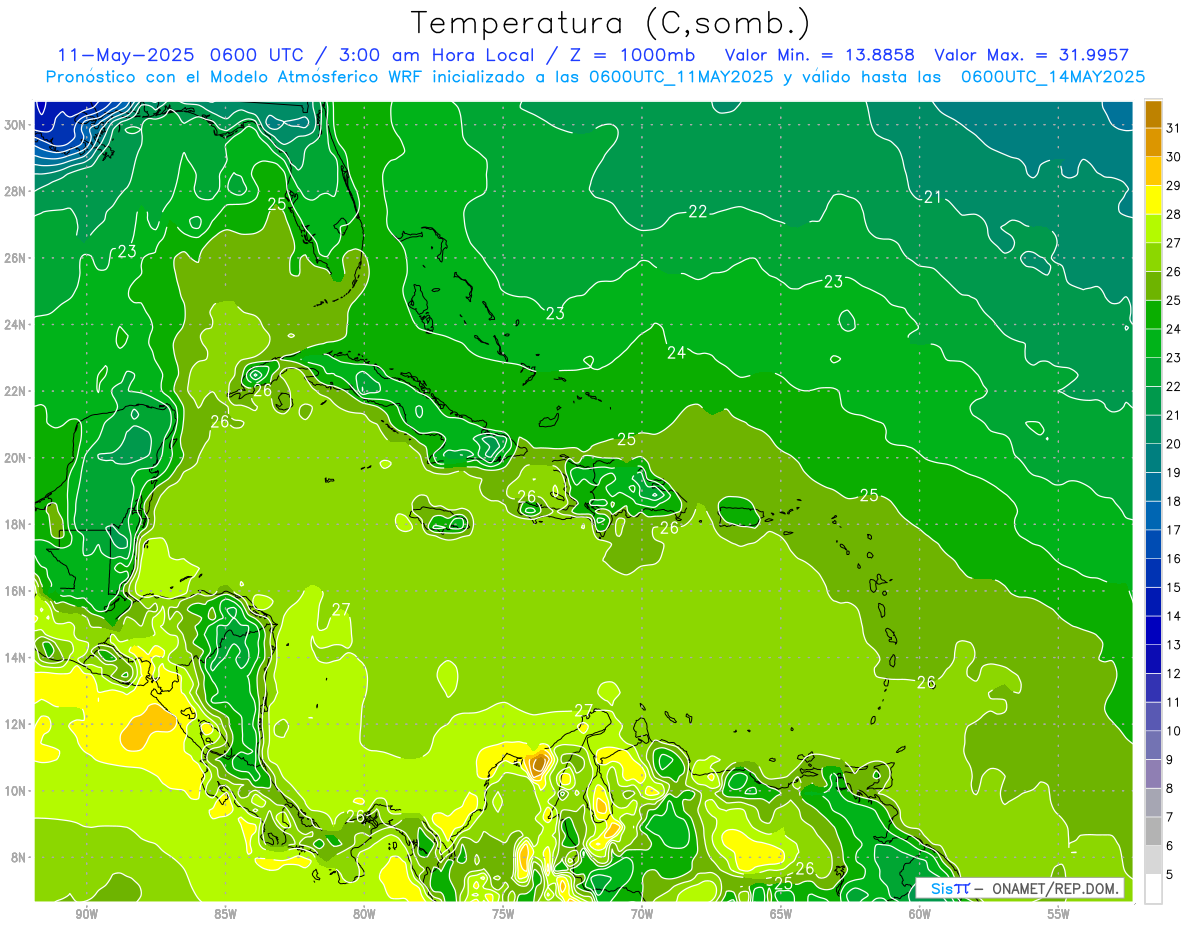Click the purple legend band between 9 and 10
The width and height of the screenshot is (1200, 927).
(x=1153, y=746)
